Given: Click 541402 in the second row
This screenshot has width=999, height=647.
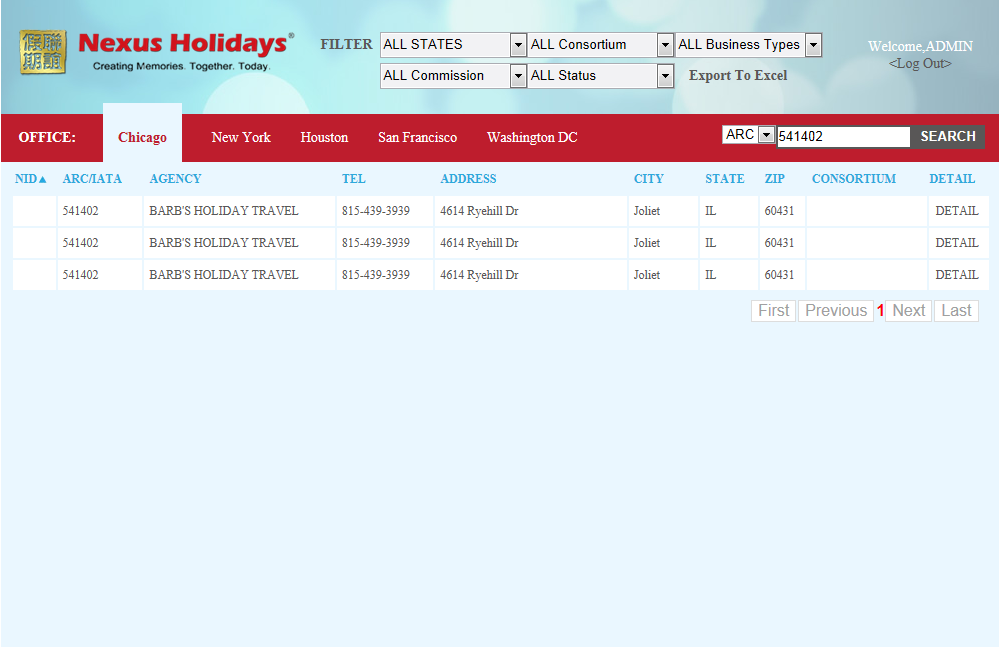Looking at the screenshot, I should pos(80,243).
